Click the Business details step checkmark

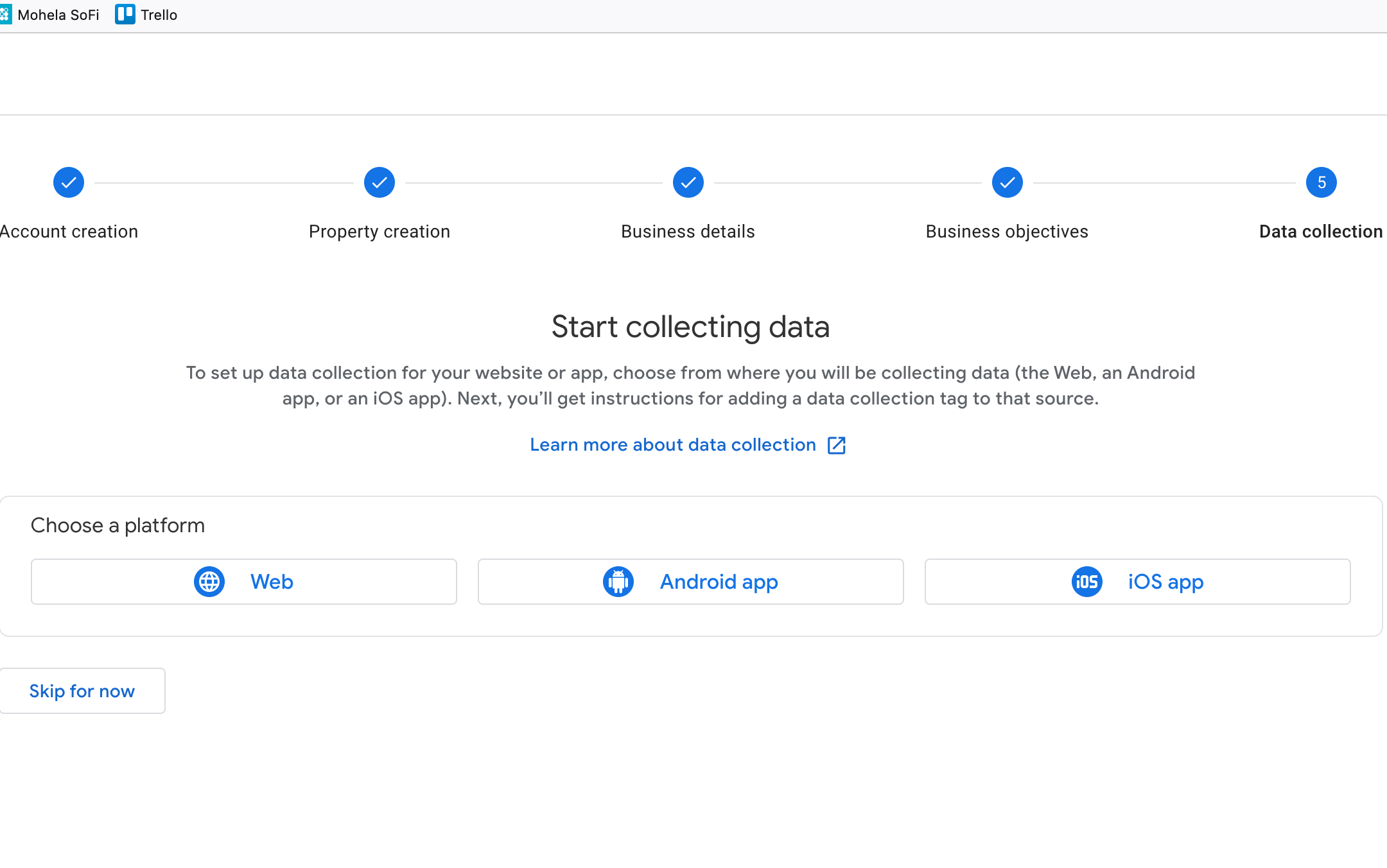[x=688, y=183]
